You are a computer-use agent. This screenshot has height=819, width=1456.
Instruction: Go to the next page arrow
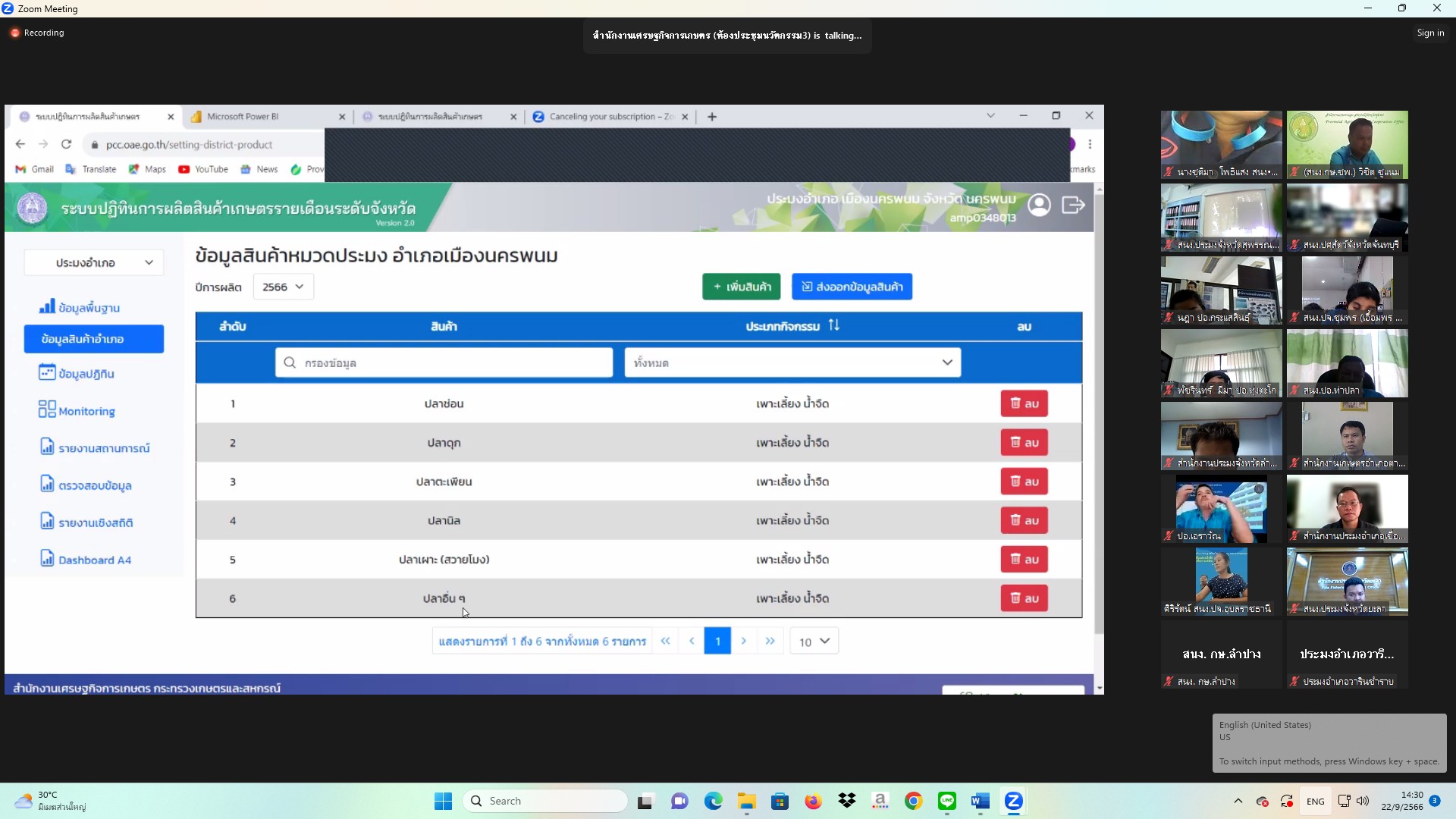coord(743,641)
